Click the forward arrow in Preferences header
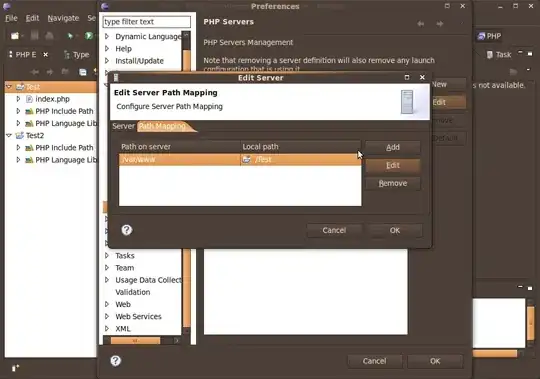Screen dimensions: 540x379 pos(439,24)
